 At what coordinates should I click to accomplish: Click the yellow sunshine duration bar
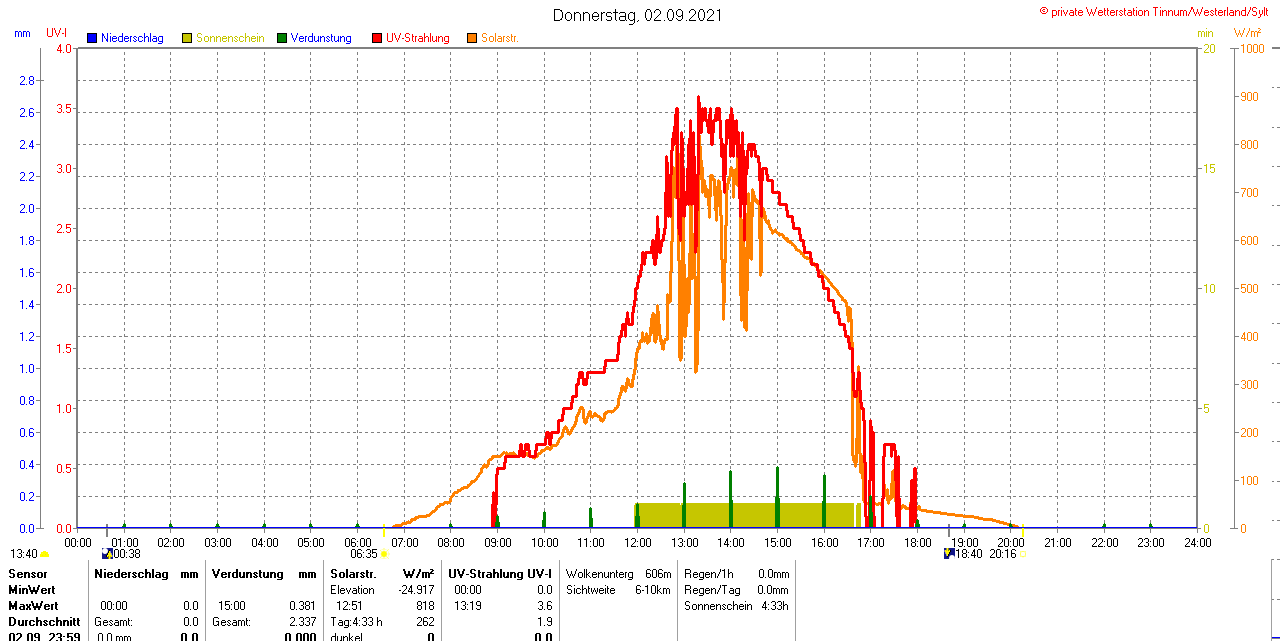point(745,514)
